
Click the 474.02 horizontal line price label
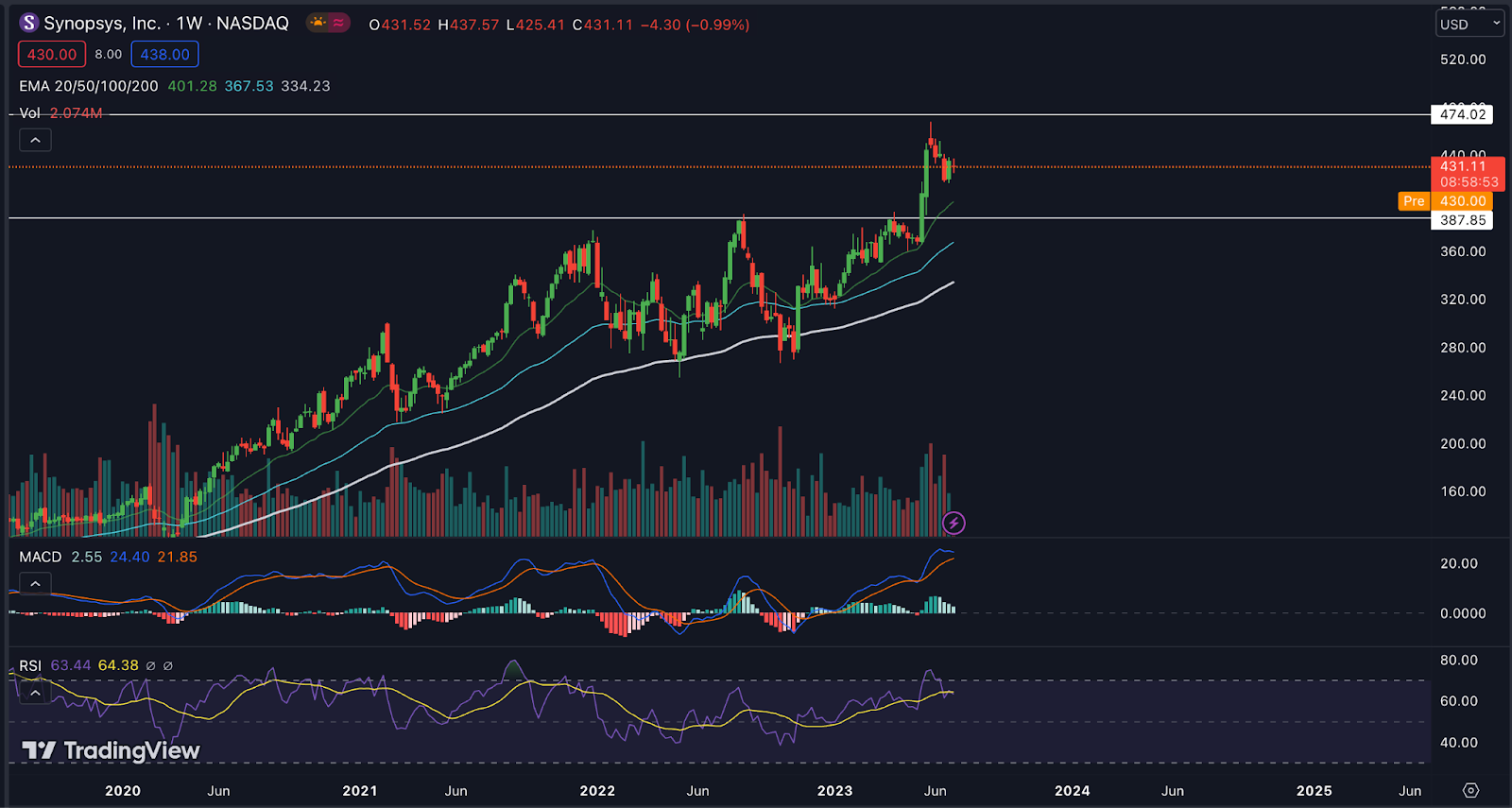click(1462, 114)
